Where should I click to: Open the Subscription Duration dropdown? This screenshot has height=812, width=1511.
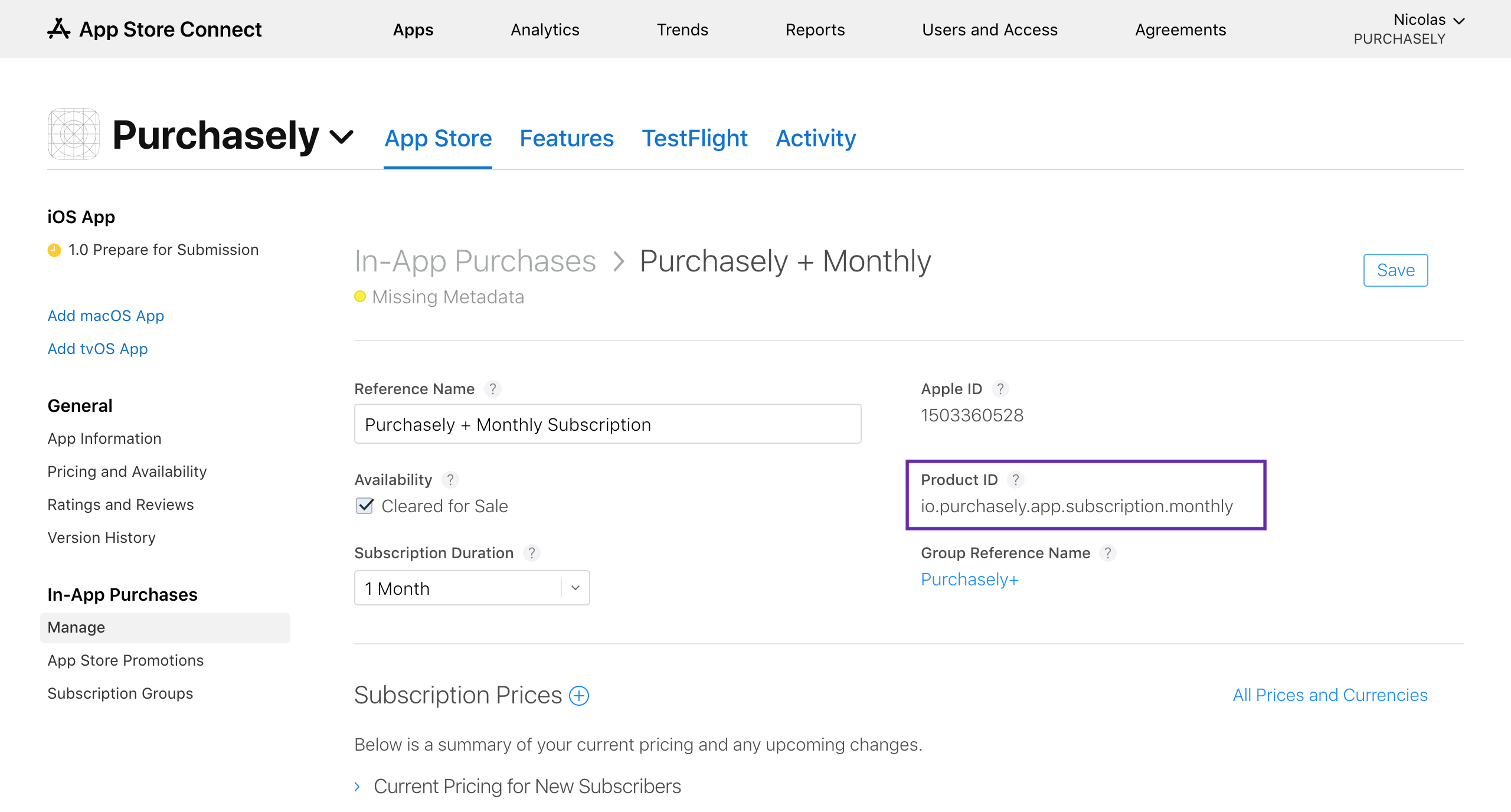pos(472,588)
